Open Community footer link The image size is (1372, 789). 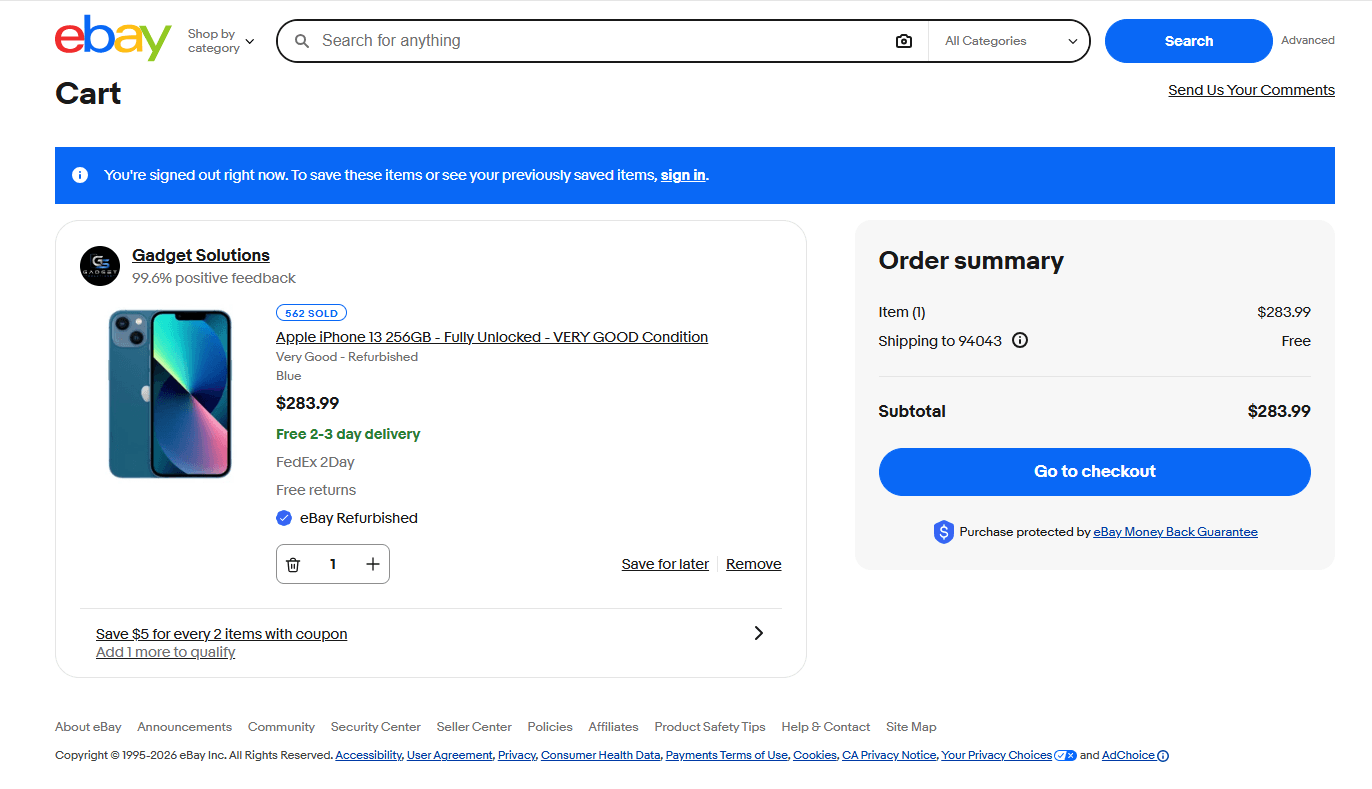281,727
